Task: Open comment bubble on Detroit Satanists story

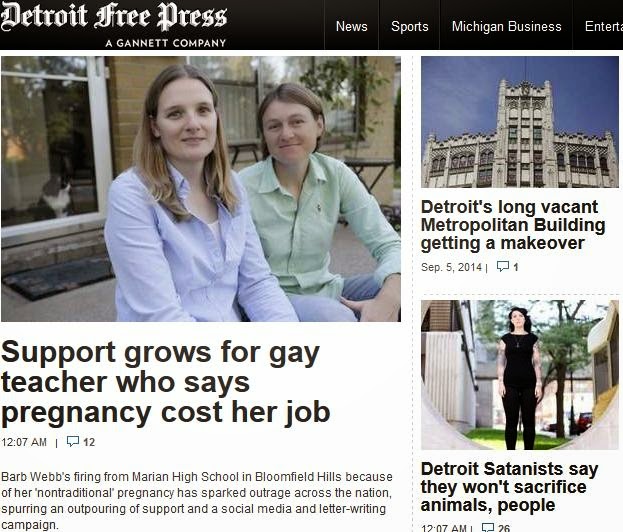Action: 488,528
